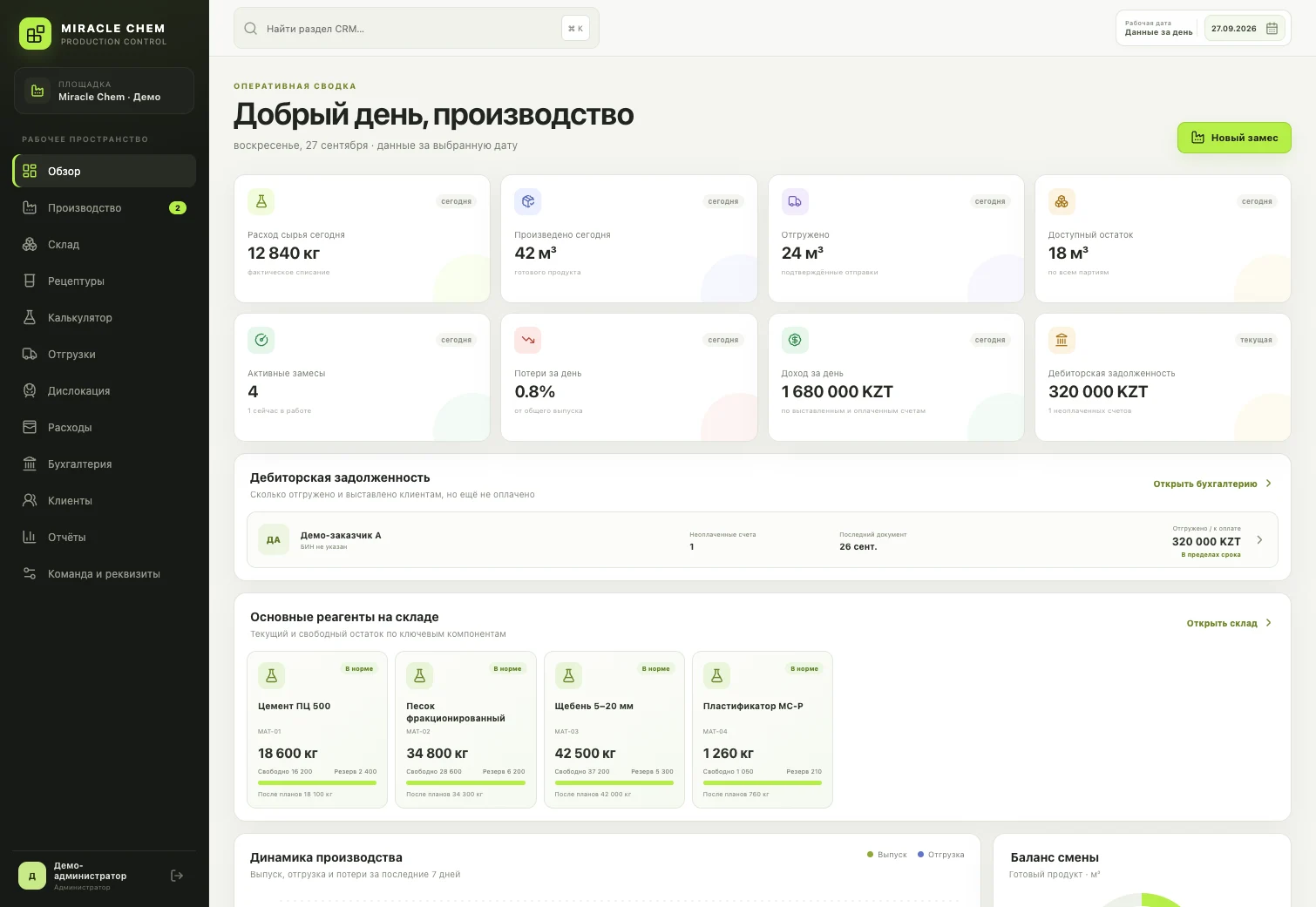The image size is (1316, 907).
Task: Click the Калькулятор flask icon
Action: coord(30,317)
